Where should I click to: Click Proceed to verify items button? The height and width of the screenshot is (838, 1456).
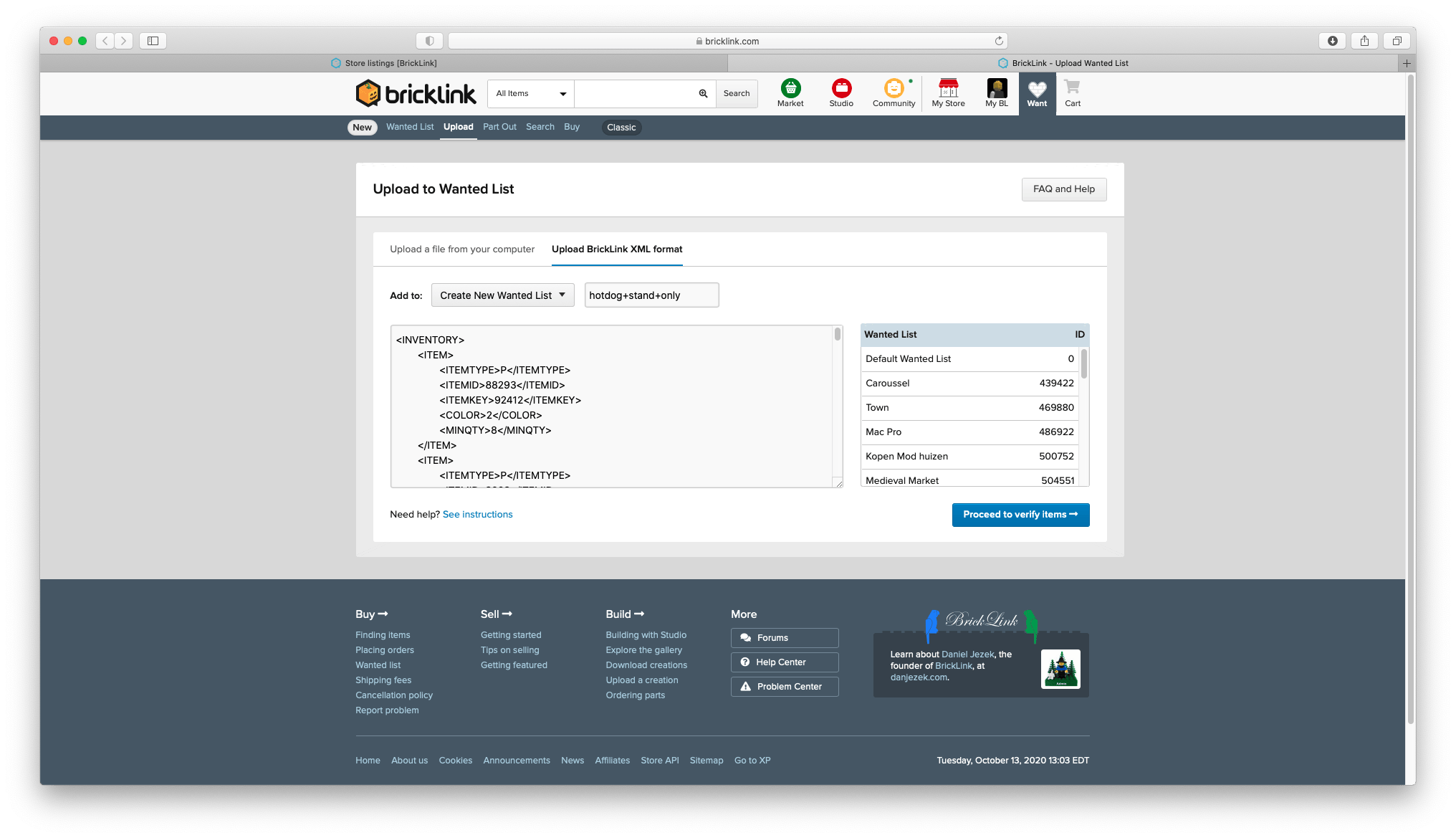click(1020, 515)
